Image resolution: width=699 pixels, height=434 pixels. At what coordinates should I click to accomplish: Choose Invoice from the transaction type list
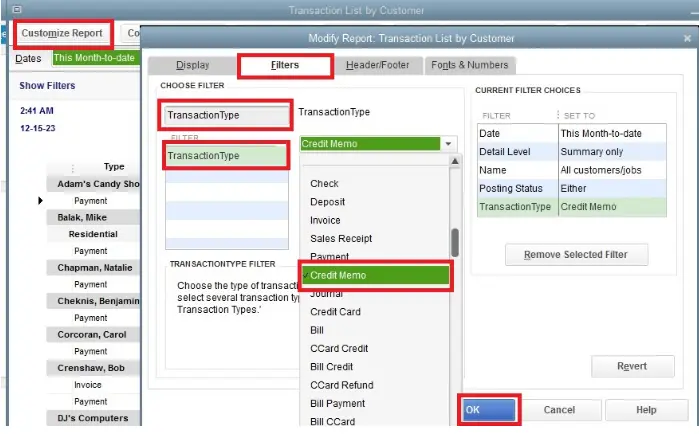tap(325, 220)
